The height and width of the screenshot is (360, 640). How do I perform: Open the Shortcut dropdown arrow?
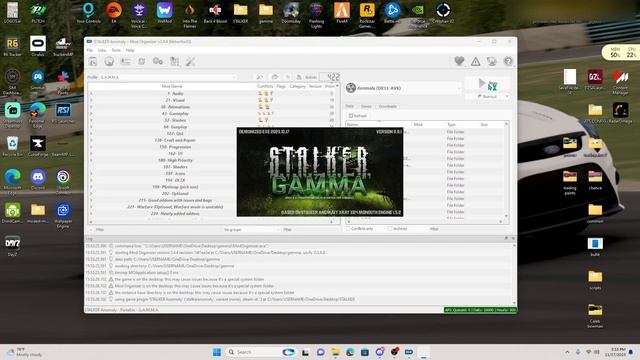coord(507,97)
